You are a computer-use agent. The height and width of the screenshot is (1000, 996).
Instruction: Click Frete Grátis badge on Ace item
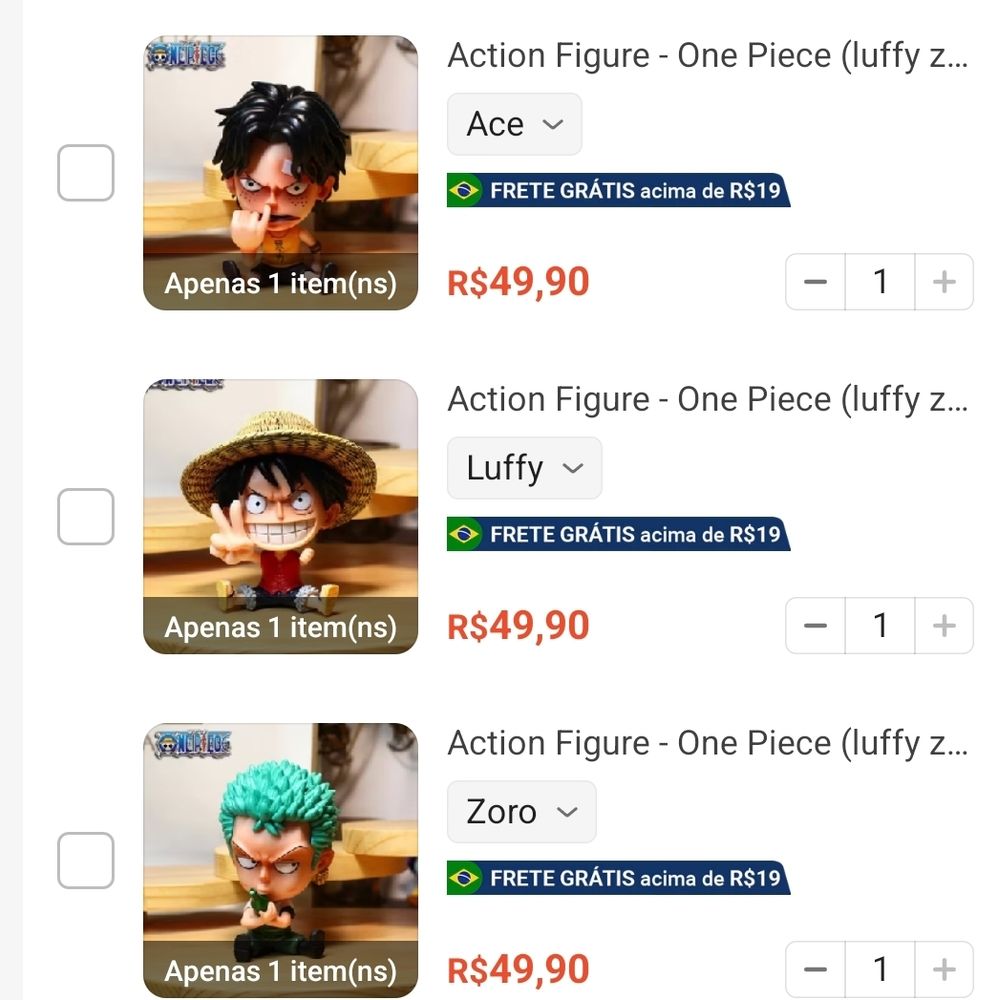618,190
